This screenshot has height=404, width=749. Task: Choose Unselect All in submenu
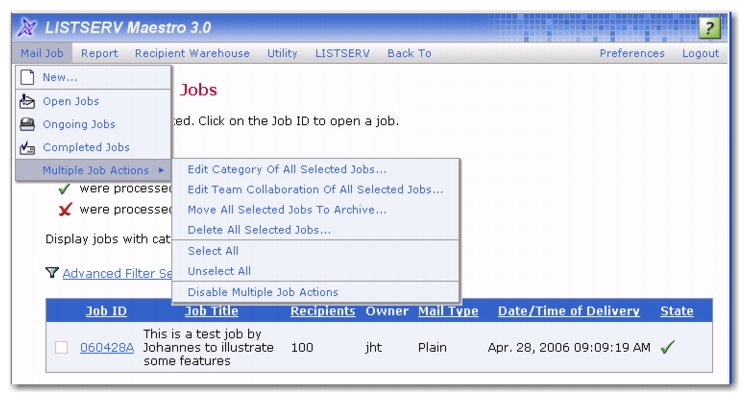point(316,271)
